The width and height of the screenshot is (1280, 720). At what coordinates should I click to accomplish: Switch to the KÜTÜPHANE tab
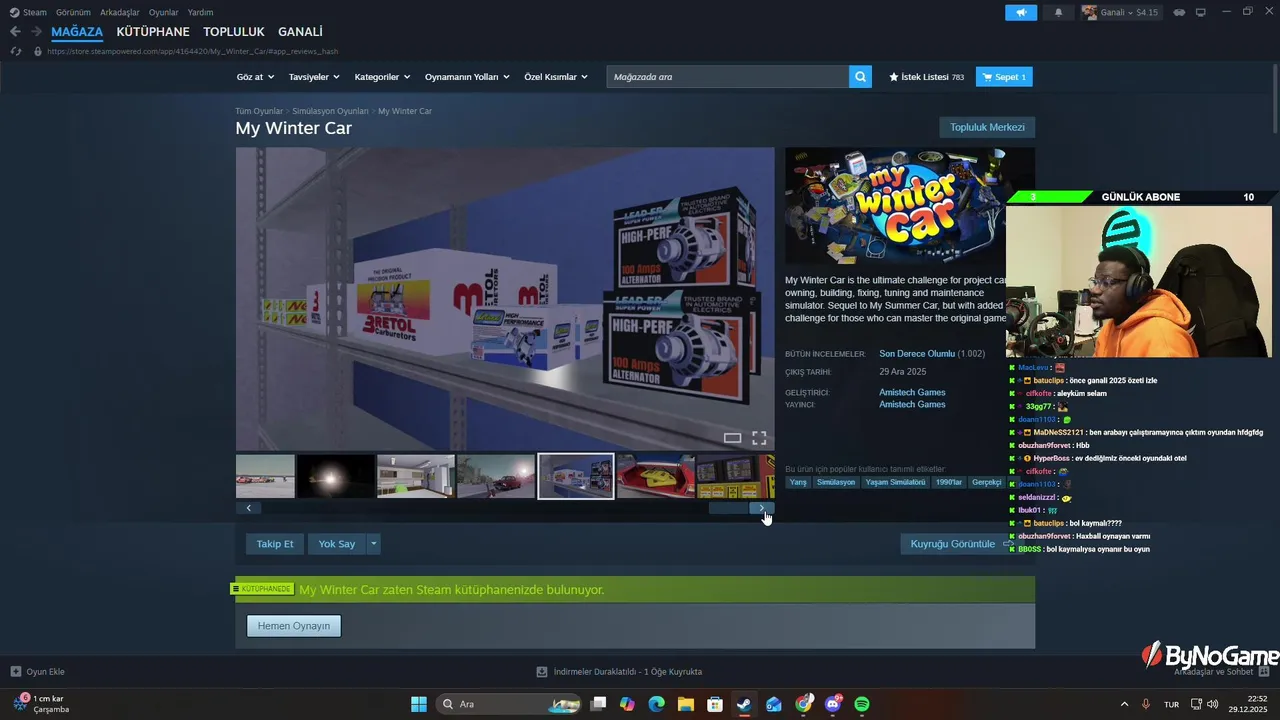coord(153,32)
